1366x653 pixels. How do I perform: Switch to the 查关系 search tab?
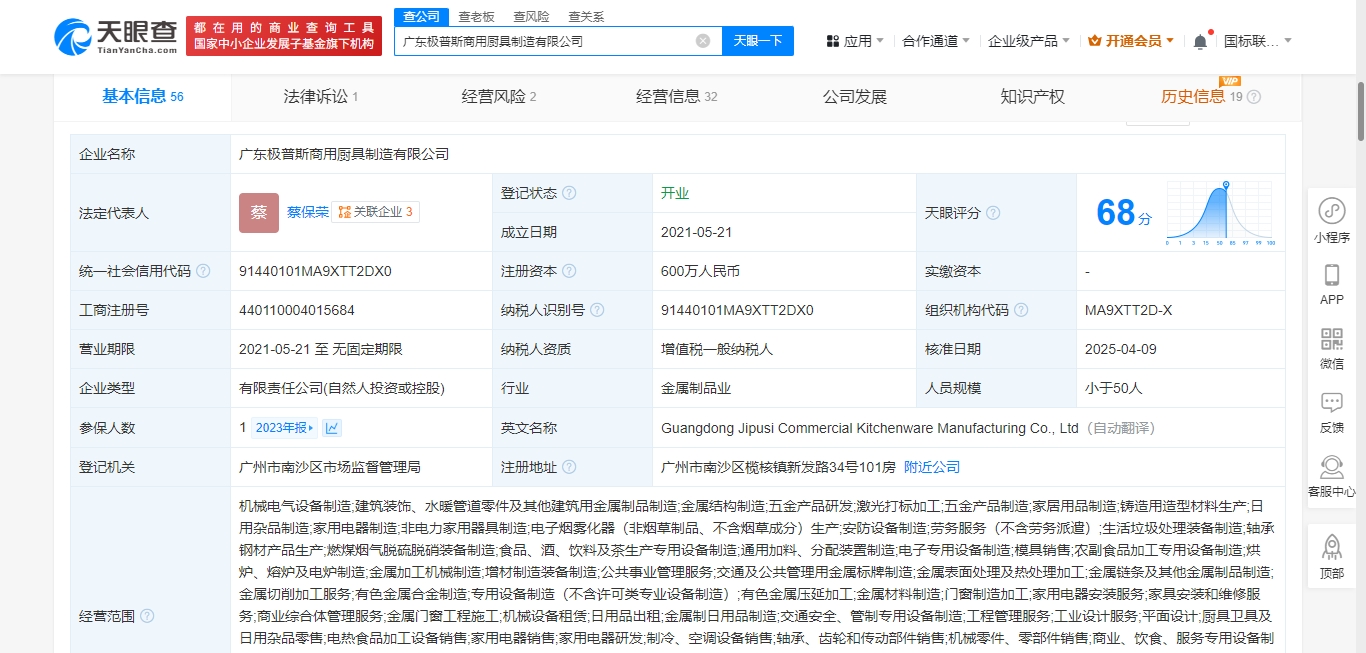586,17
